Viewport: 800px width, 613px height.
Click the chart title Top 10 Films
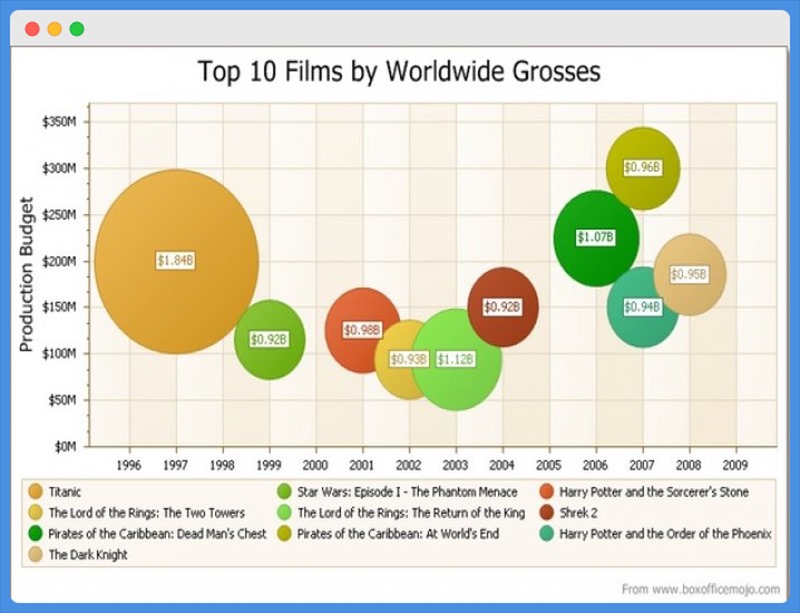tap(399, 72)
